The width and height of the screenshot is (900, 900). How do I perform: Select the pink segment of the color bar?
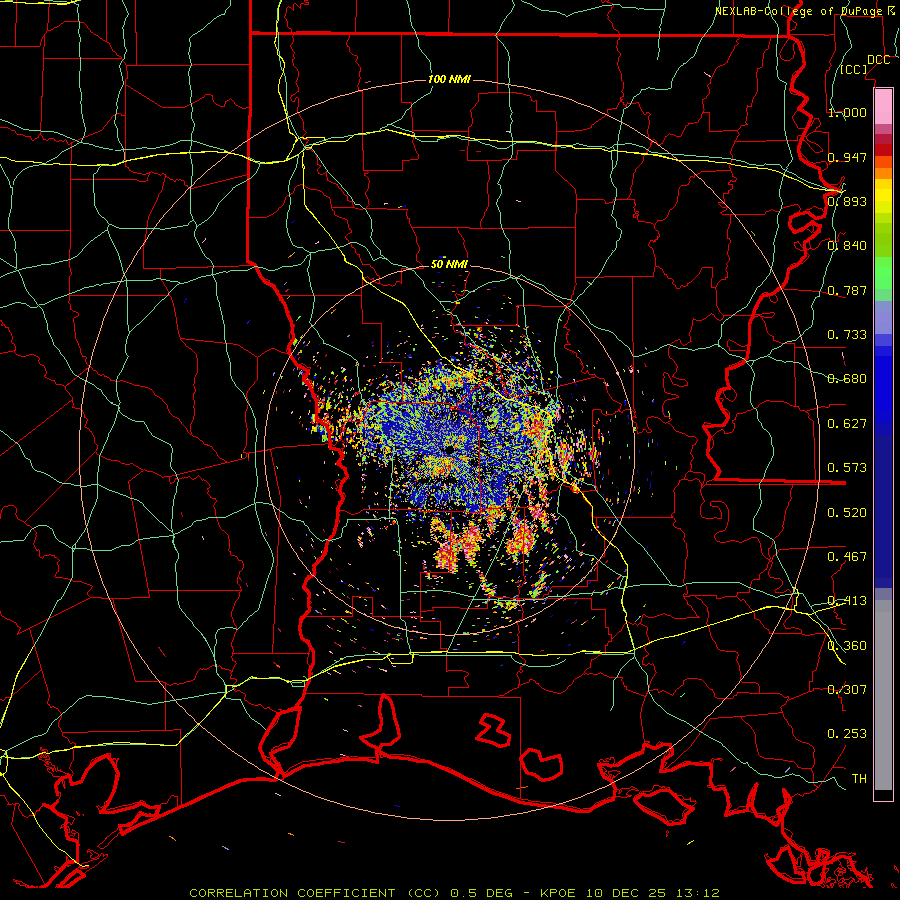(x=883, y=107)
